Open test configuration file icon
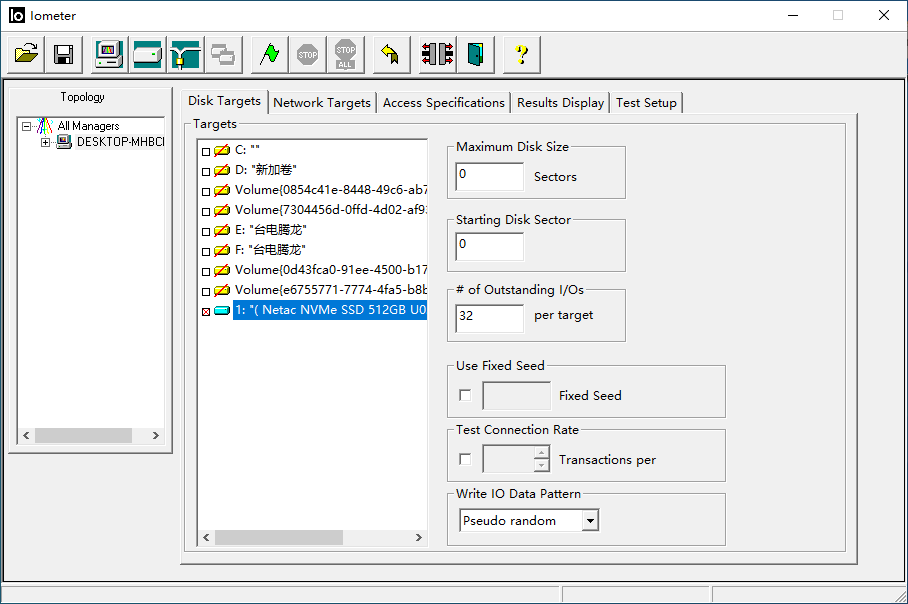908x604 pixels. (x=26, y=54)
